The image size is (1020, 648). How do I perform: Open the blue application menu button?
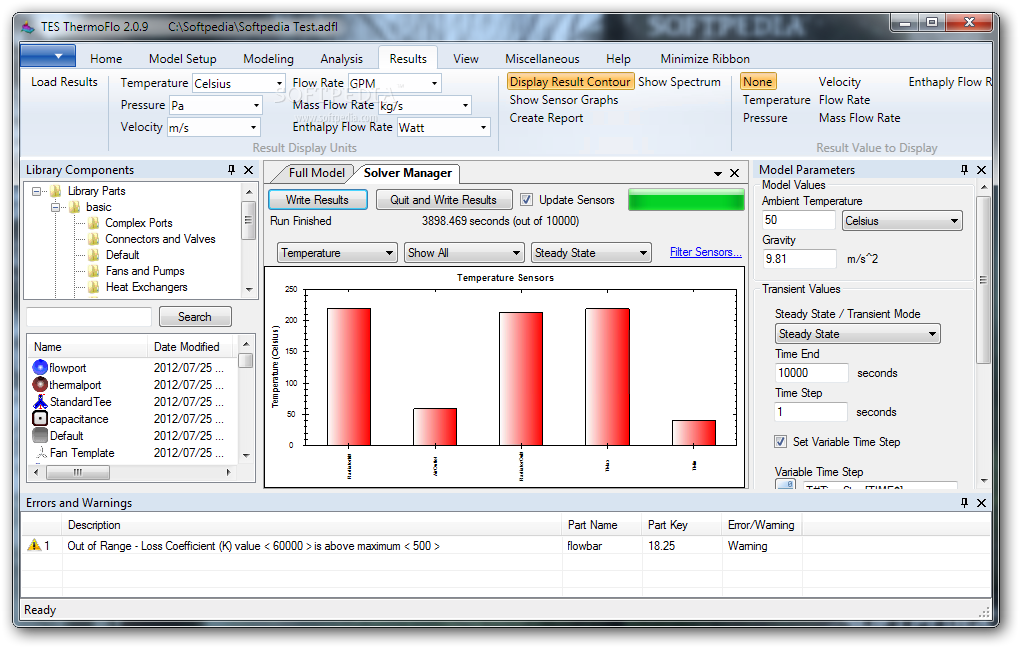point(48,56)
